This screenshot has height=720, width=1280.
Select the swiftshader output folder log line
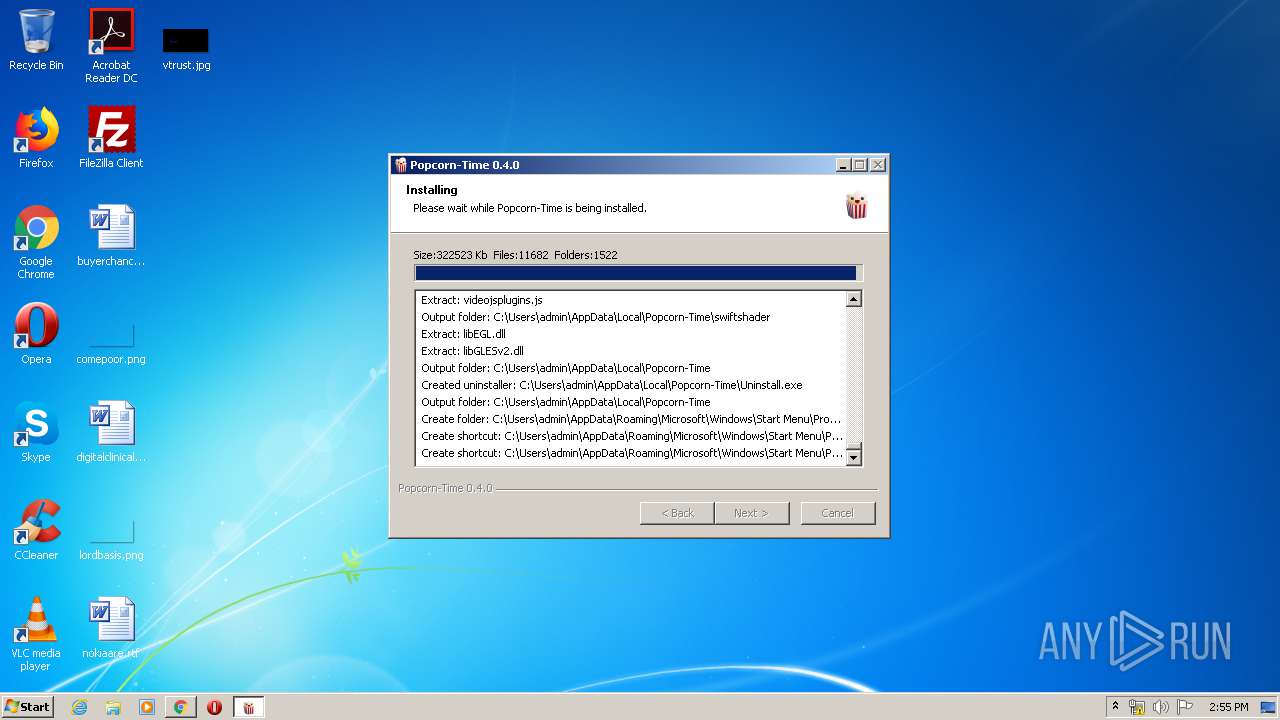pyautogui.click(x=595, y=317)
